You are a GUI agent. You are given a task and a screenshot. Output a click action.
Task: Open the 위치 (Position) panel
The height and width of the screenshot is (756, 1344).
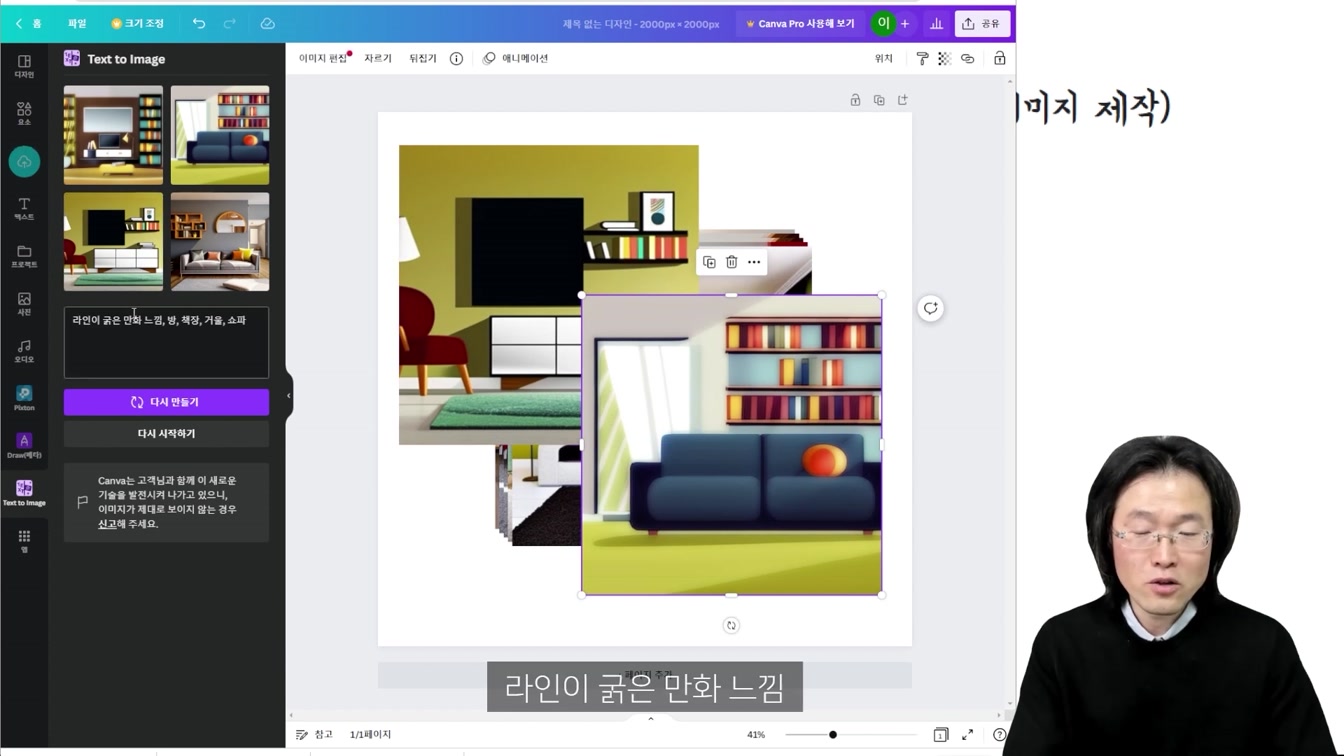click(884, 59)
